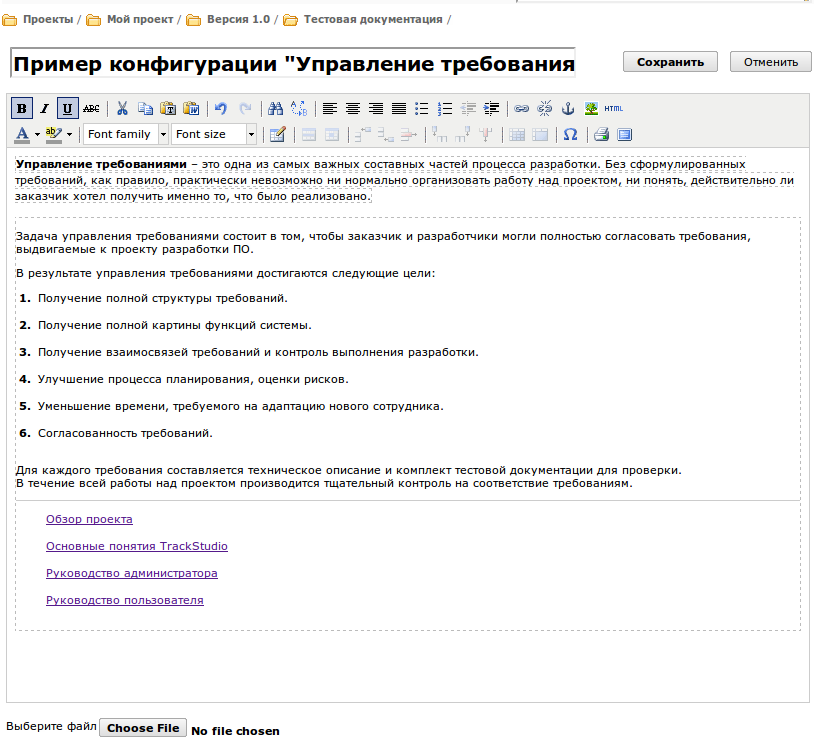Toggle strikethrough (ABC) formatting
Screen dimensions: 817x747
[91, 108]
